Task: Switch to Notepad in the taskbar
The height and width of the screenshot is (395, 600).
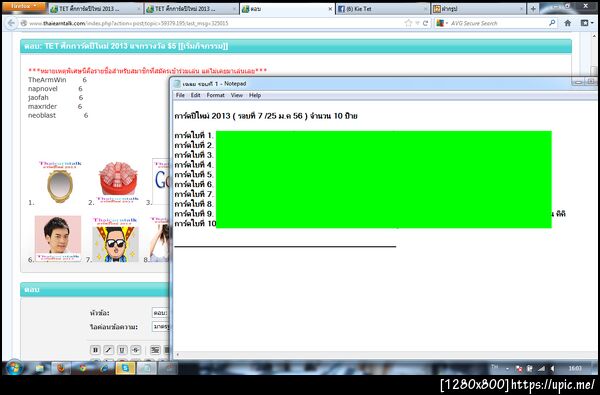Action: pos(147,368)
